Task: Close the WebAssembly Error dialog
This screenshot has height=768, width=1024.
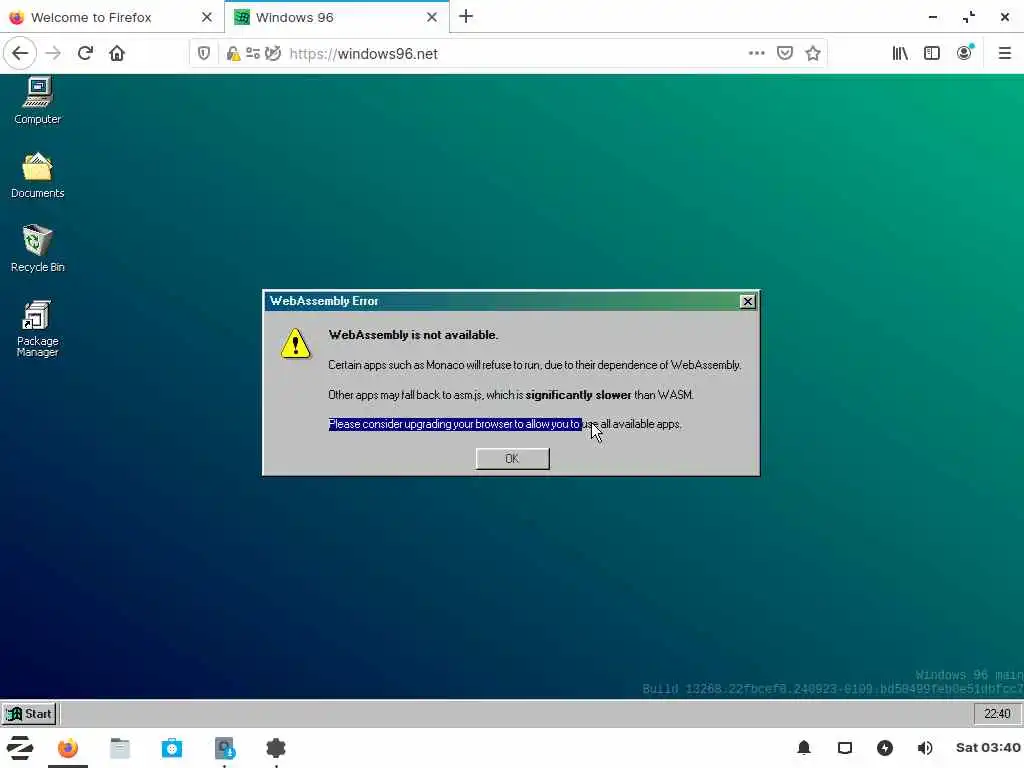Action: pos(747,301)
